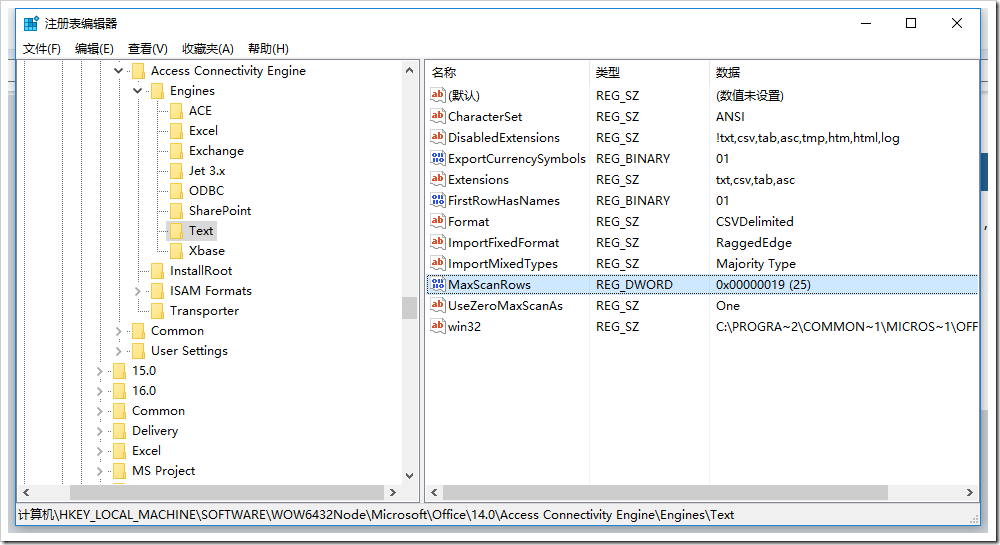The image size is (1000, 545).
Task: Click the values pane scroll right arrow
Action: click(969, 492)
